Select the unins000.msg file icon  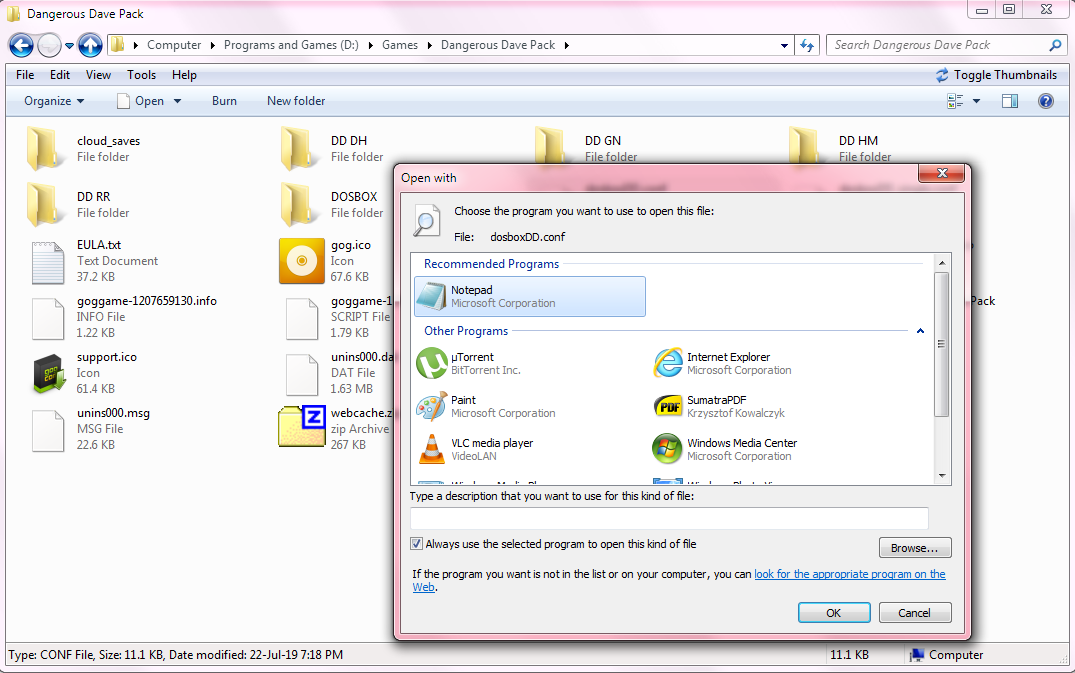click(48, 429)
